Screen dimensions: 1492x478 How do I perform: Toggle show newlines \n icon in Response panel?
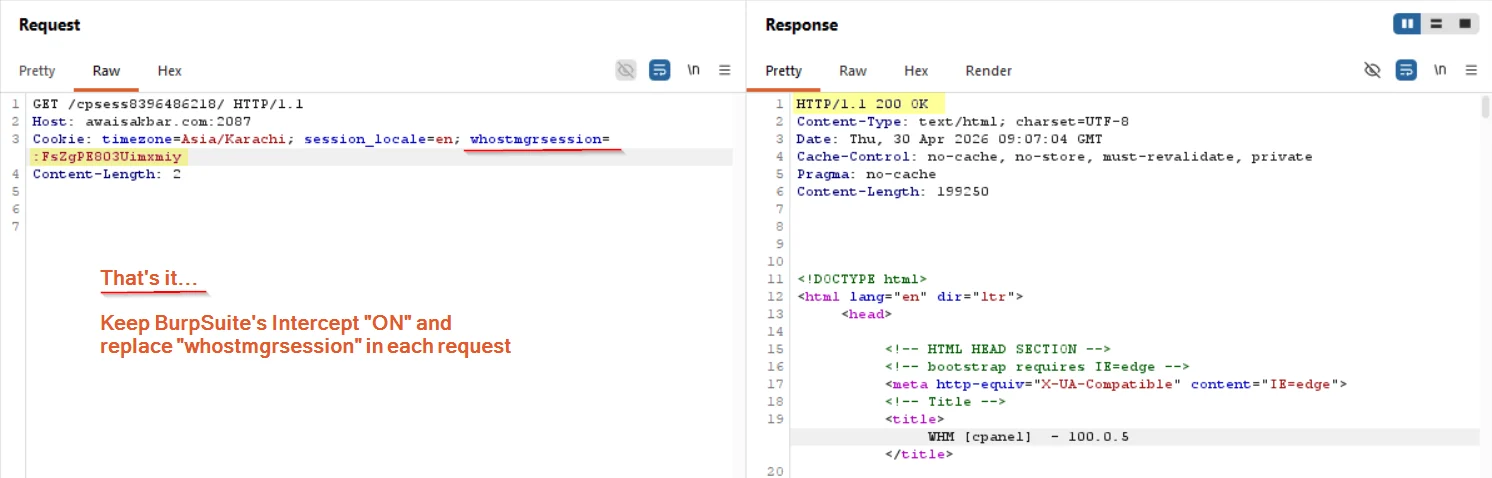click(1440, 70)
